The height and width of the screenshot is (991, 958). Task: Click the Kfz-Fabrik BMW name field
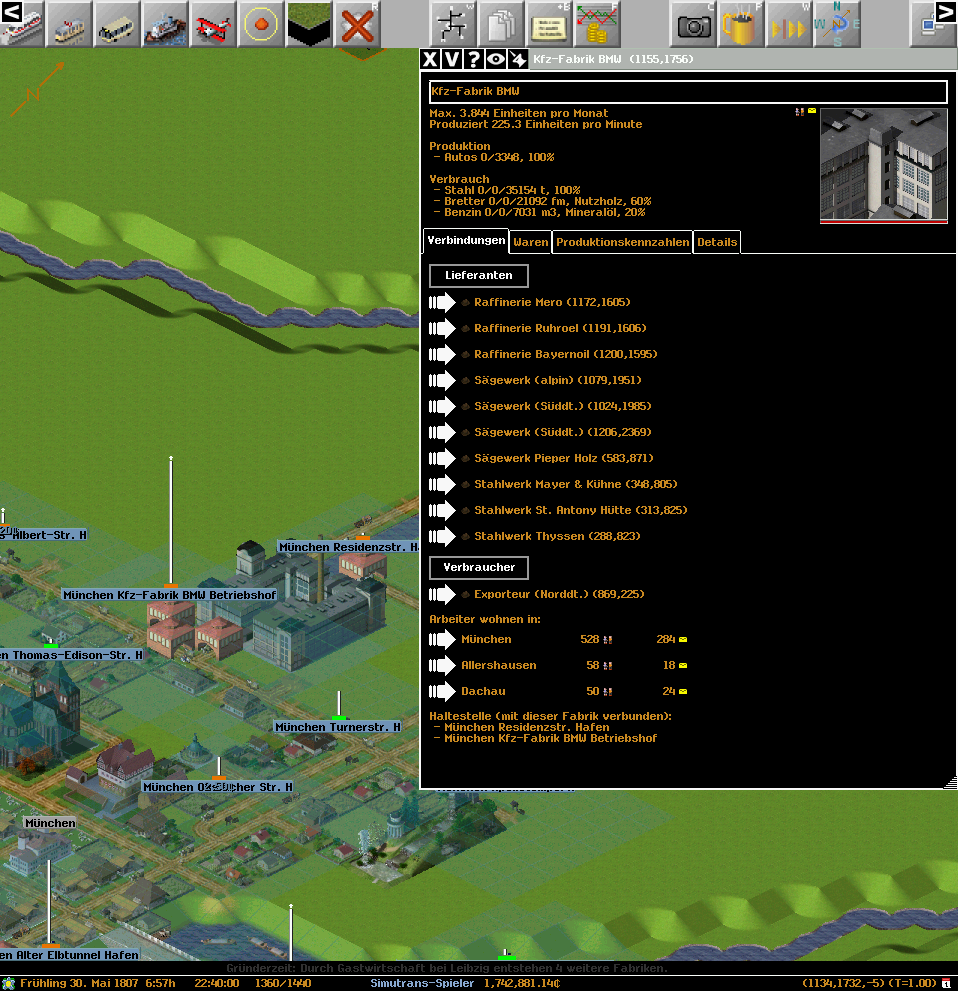688,92
